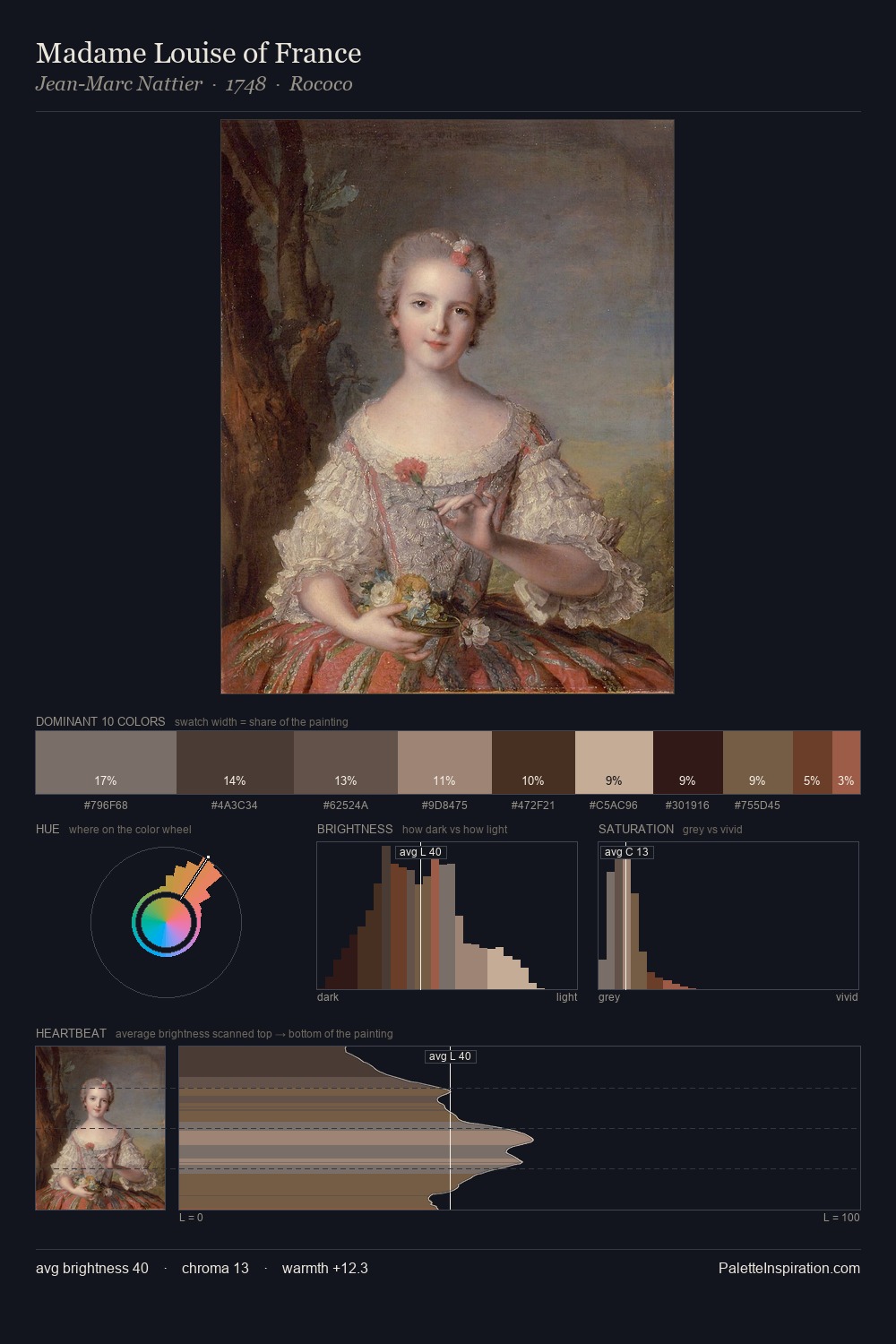Pick the light beige swatch #C5AC96
Viewport: 896px width, 1344px height.
coord(614,762)
